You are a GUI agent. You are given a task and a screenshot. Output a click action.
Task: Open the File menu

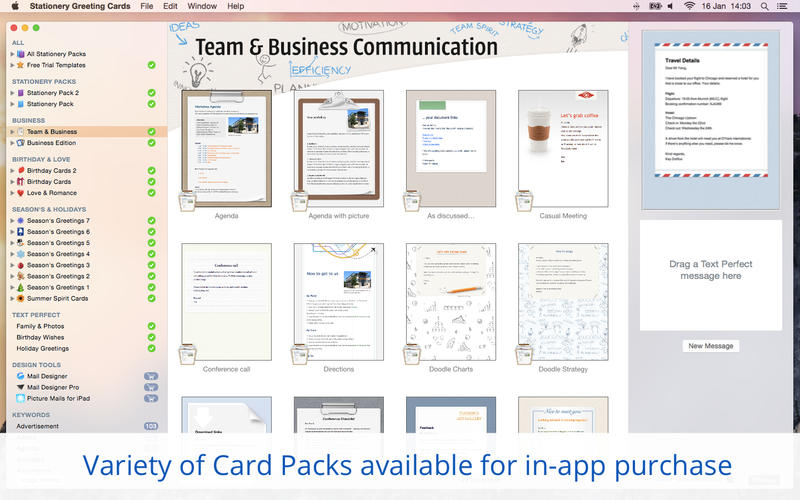click(x=147, y=6)
